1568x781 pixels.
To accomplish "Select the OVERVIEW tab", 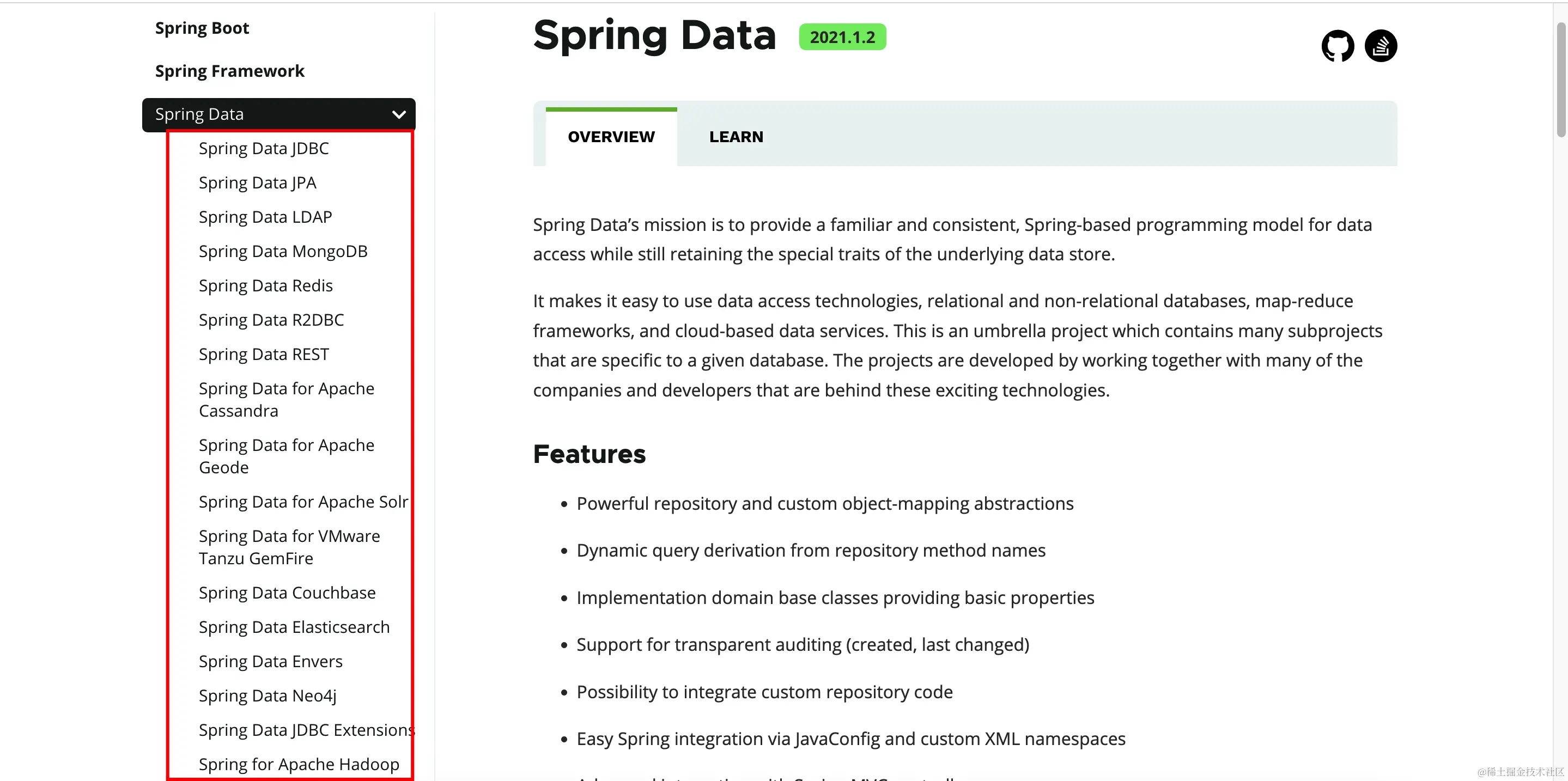I will coord(611,137).
